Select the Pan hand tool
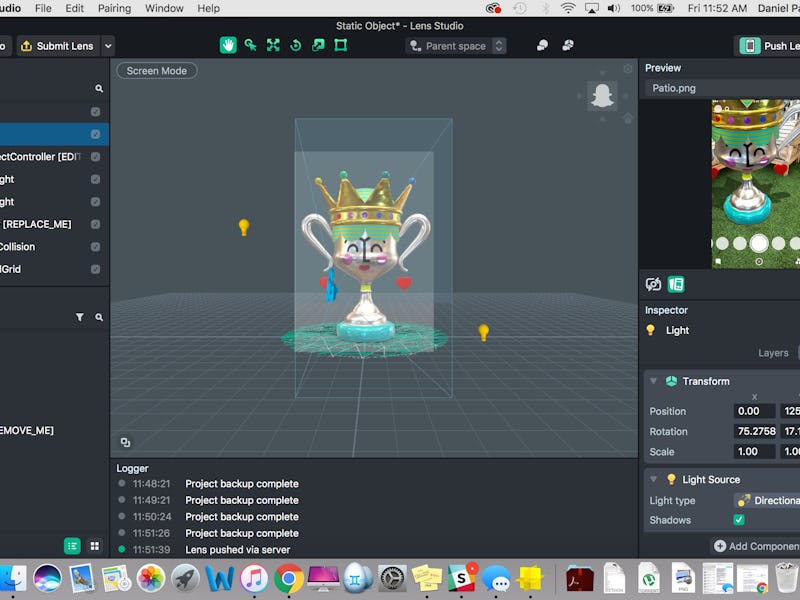This screenshot has height=600, width=800. (x=228, y=45)
